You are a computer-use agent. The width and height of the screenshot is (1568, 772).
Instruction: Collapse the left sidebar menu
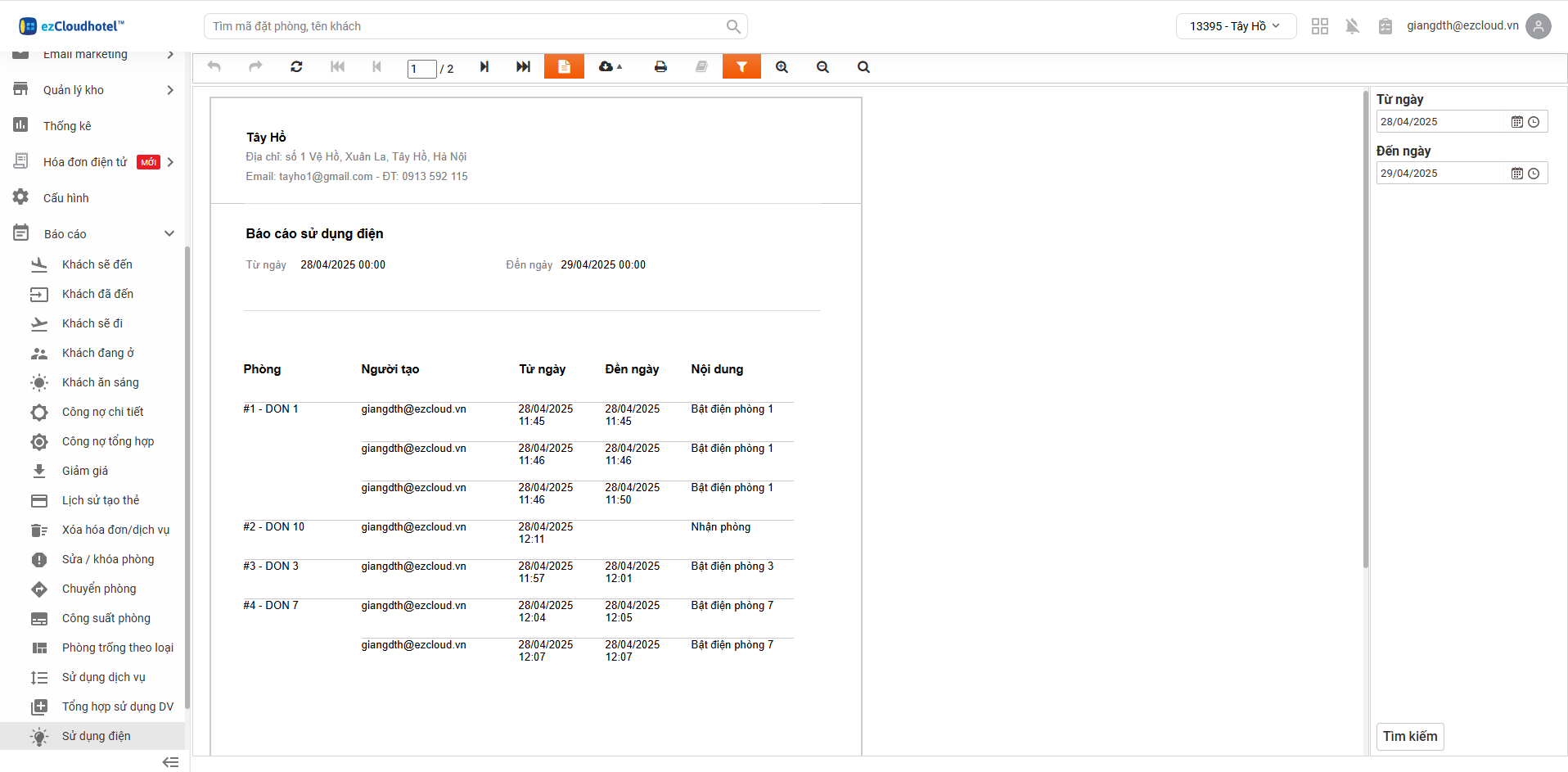(x=170, y=762)
